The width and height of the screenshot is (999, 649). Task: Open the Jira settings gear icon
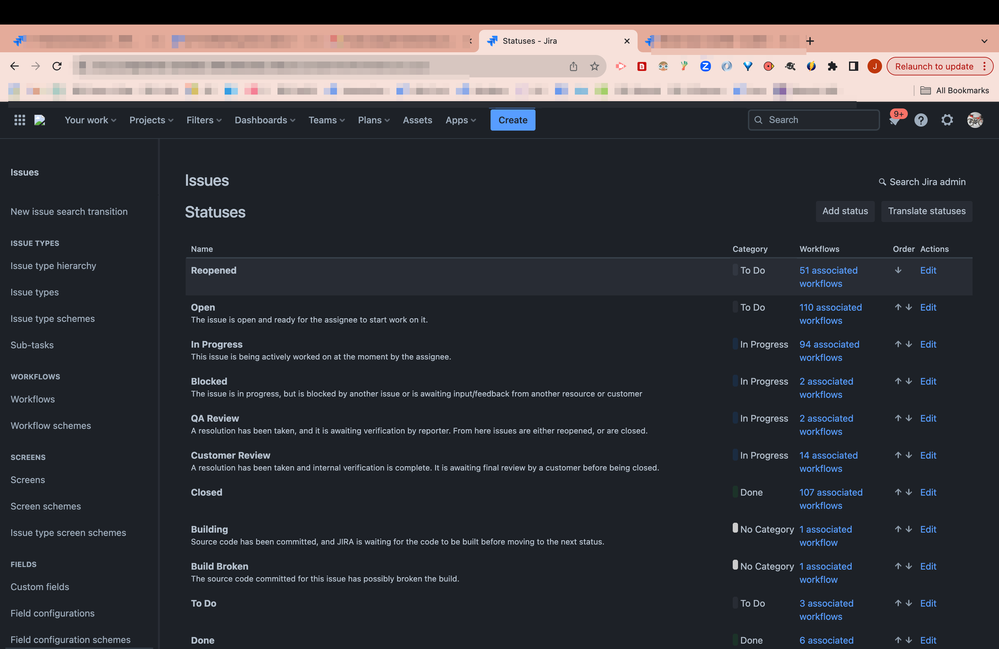[947, 119]
